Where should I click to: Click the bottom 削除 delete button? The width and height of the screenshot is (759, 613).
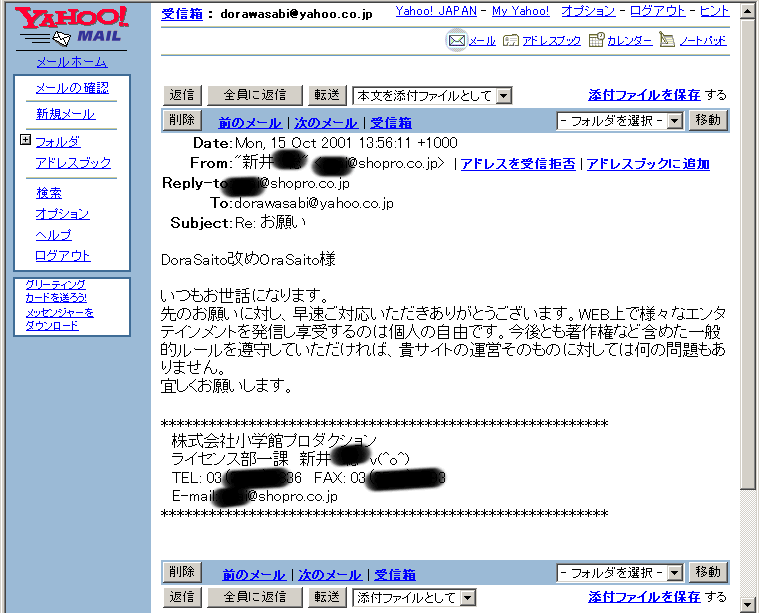pos(182,572)
